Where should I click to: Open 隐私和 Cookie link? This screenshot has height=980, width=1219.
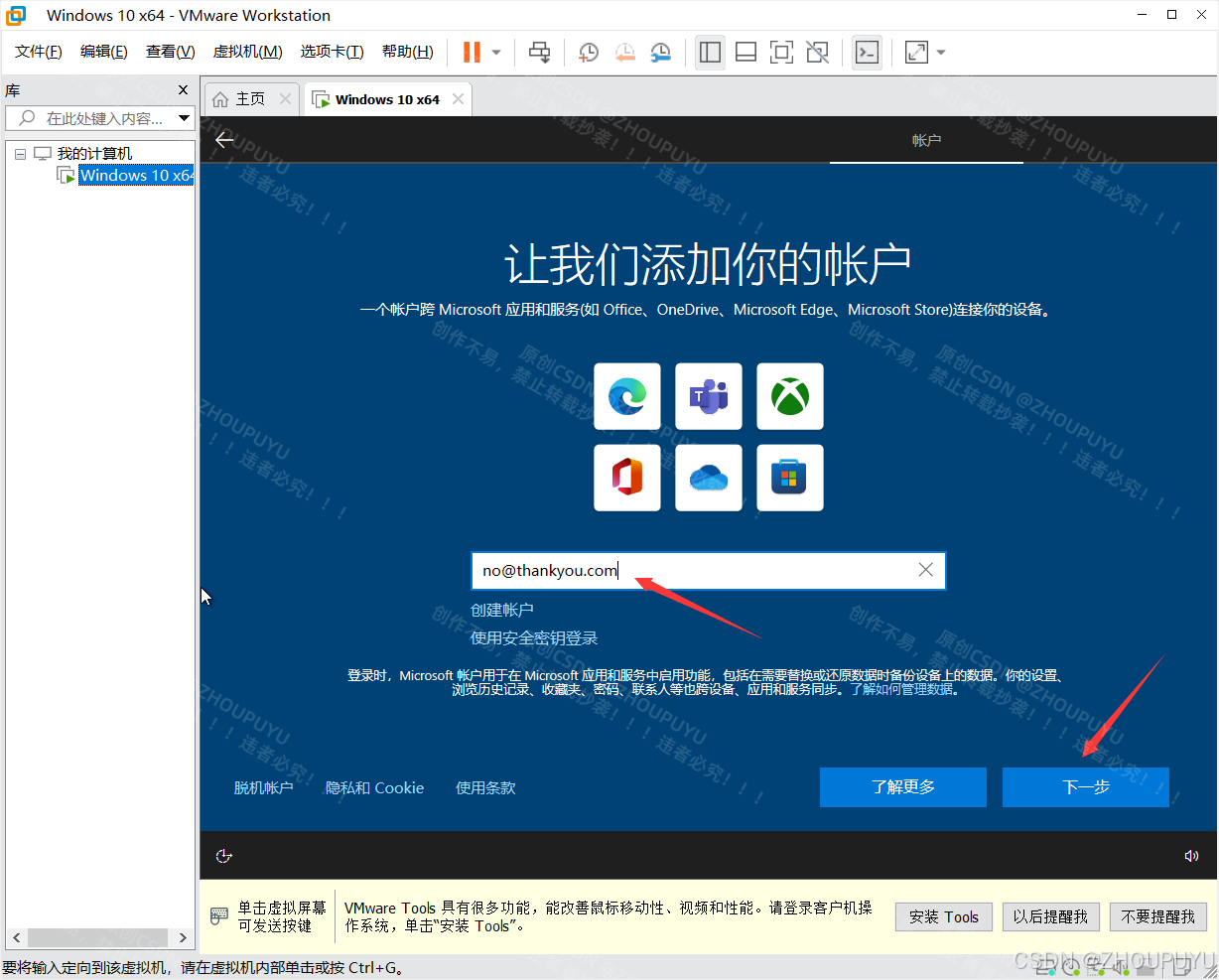click(375, 787)
